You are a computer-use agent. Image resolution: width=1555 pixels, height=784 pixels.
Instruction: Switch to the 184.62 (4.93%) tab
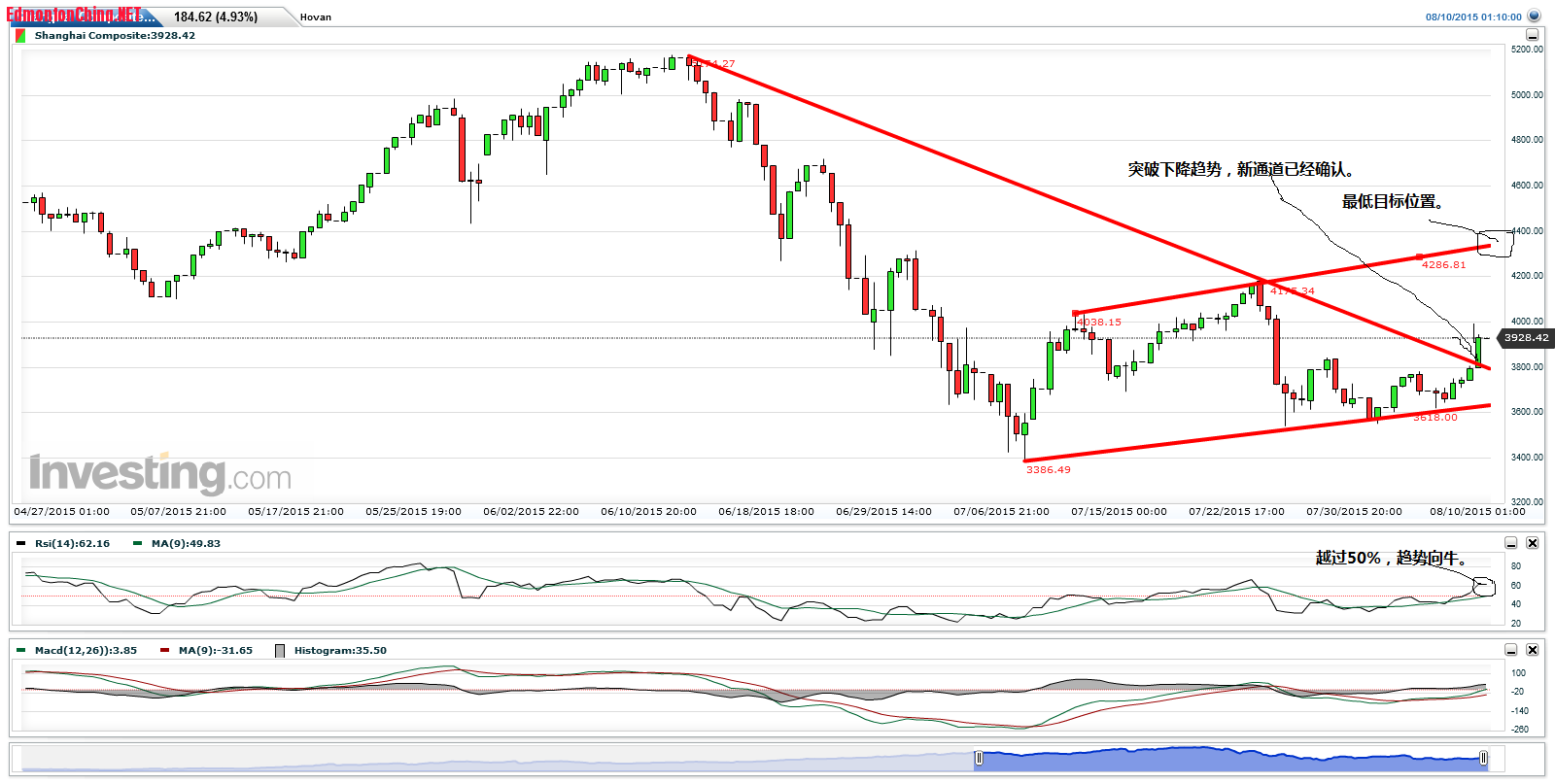coord(216,17)
